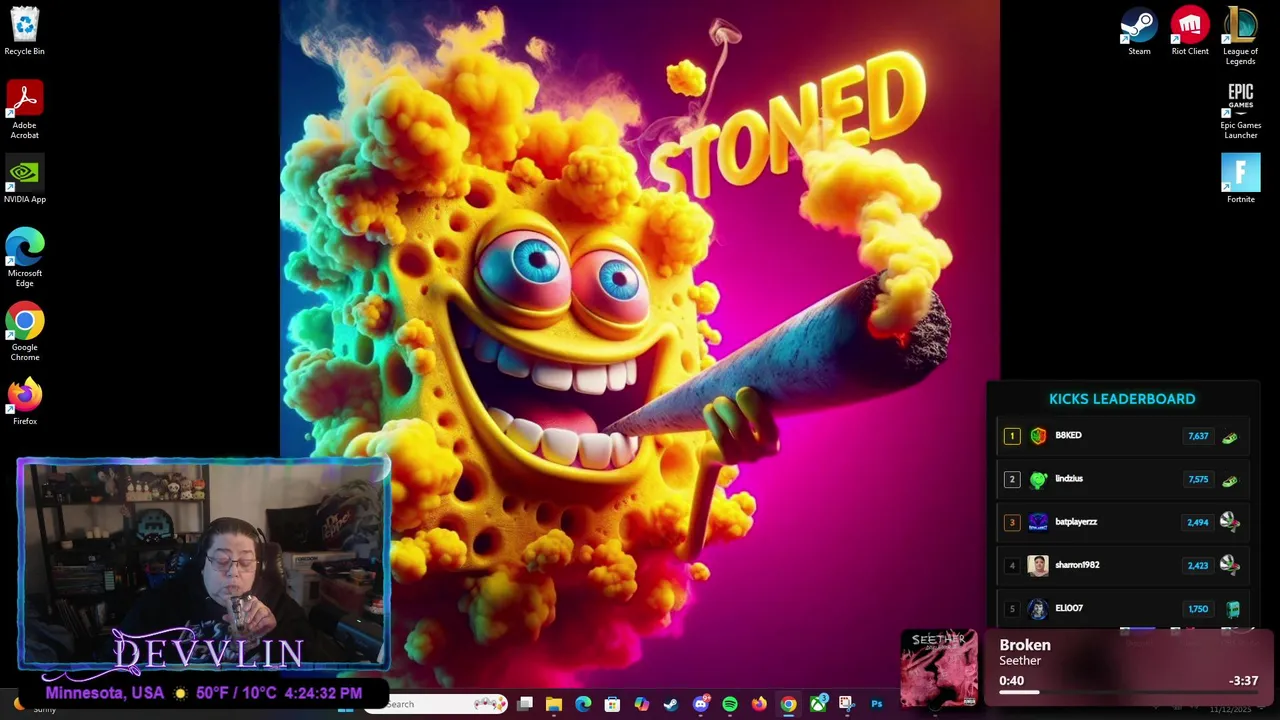This screenshot has height=720, width=1280.
Task: Click the 1,750 kicks score
Action: point(1198,608)
